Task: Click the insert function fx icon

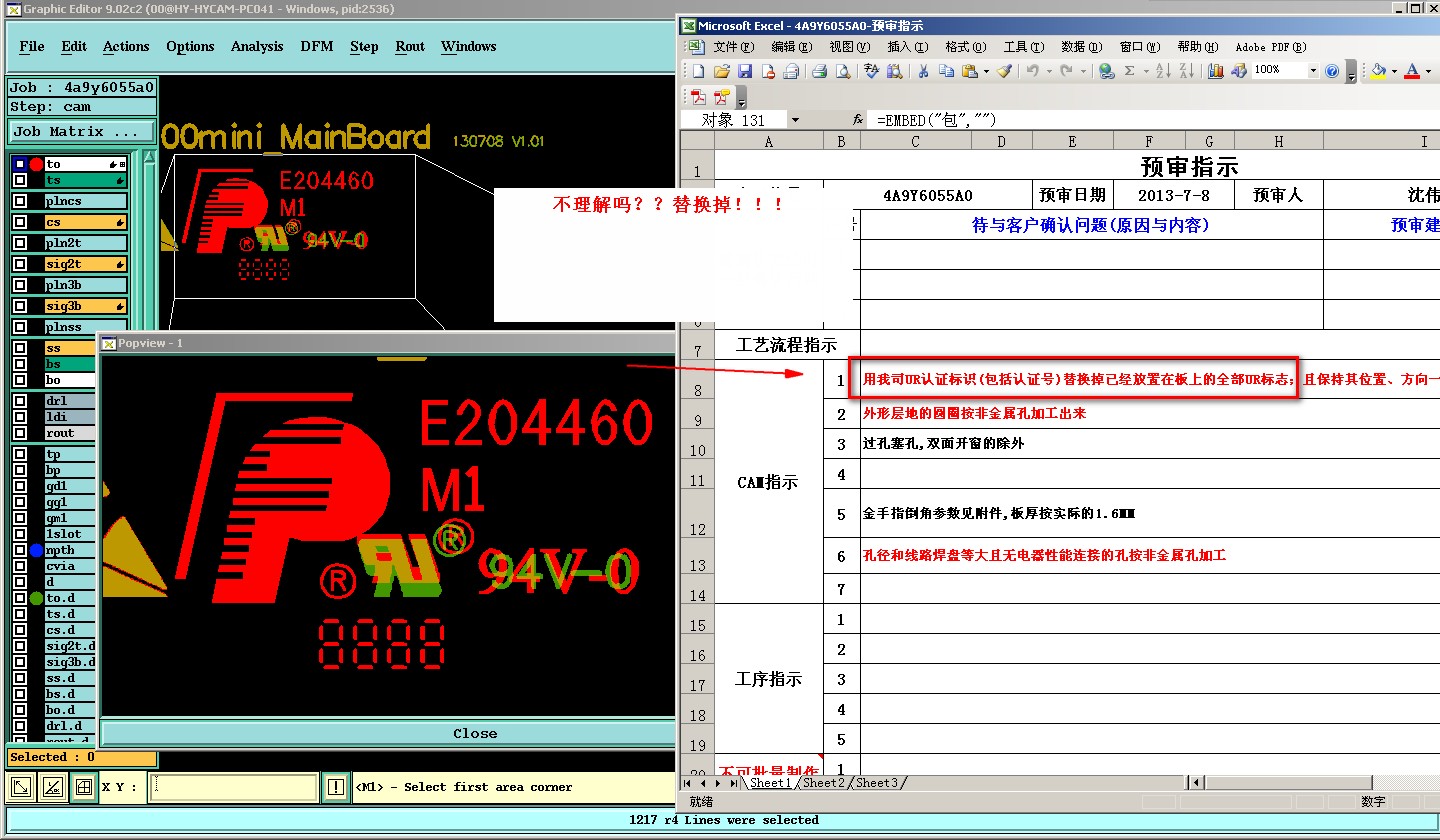Action: pos(858,120)
